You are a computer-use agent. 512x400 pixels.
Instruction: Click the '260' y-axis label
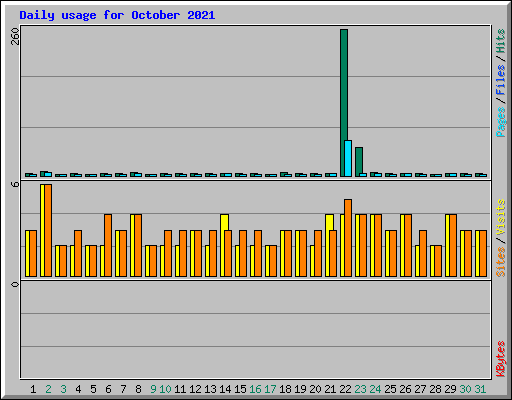[x=15, y=36]
